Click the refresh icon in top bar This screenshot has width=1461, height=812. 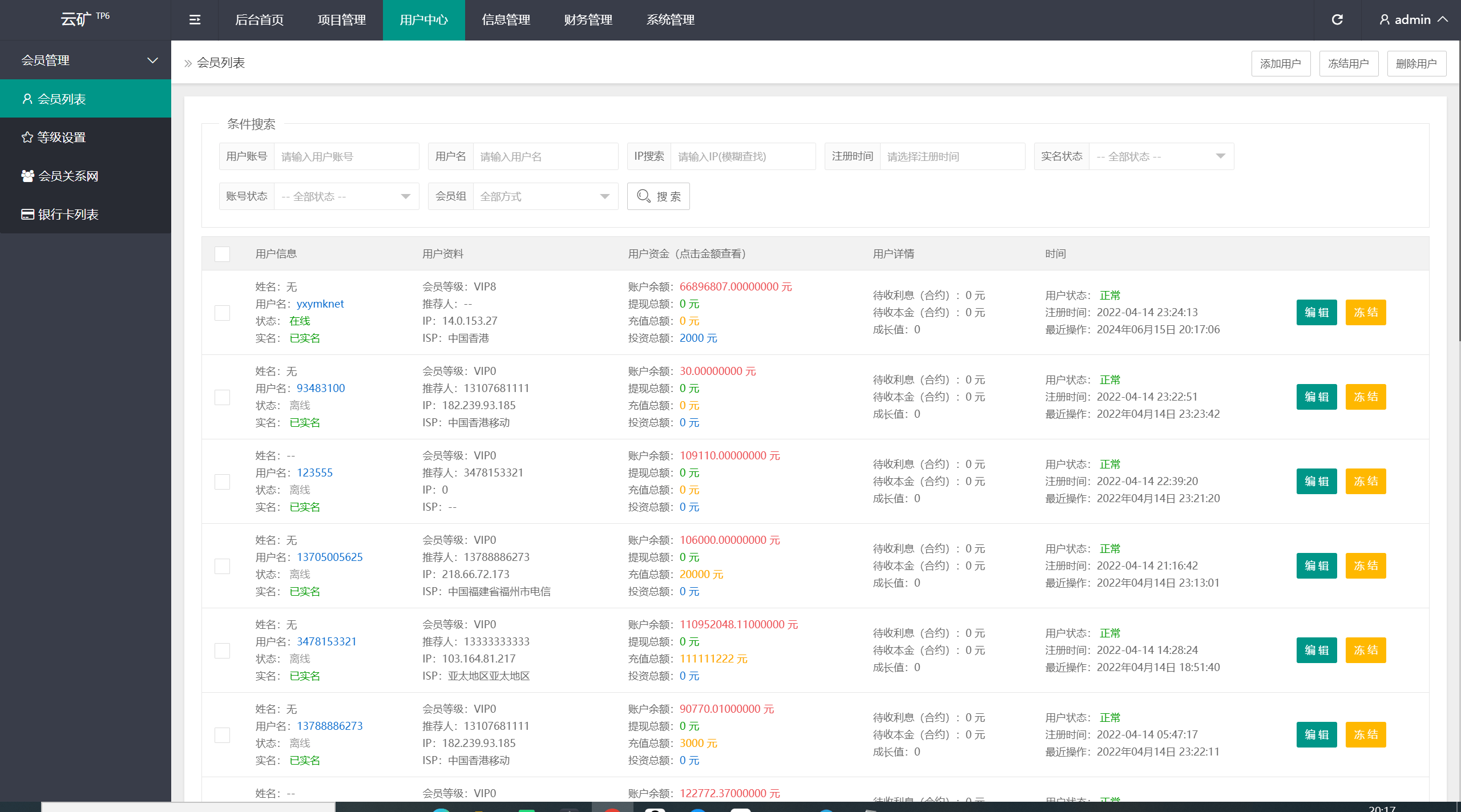pos(1337,20)
